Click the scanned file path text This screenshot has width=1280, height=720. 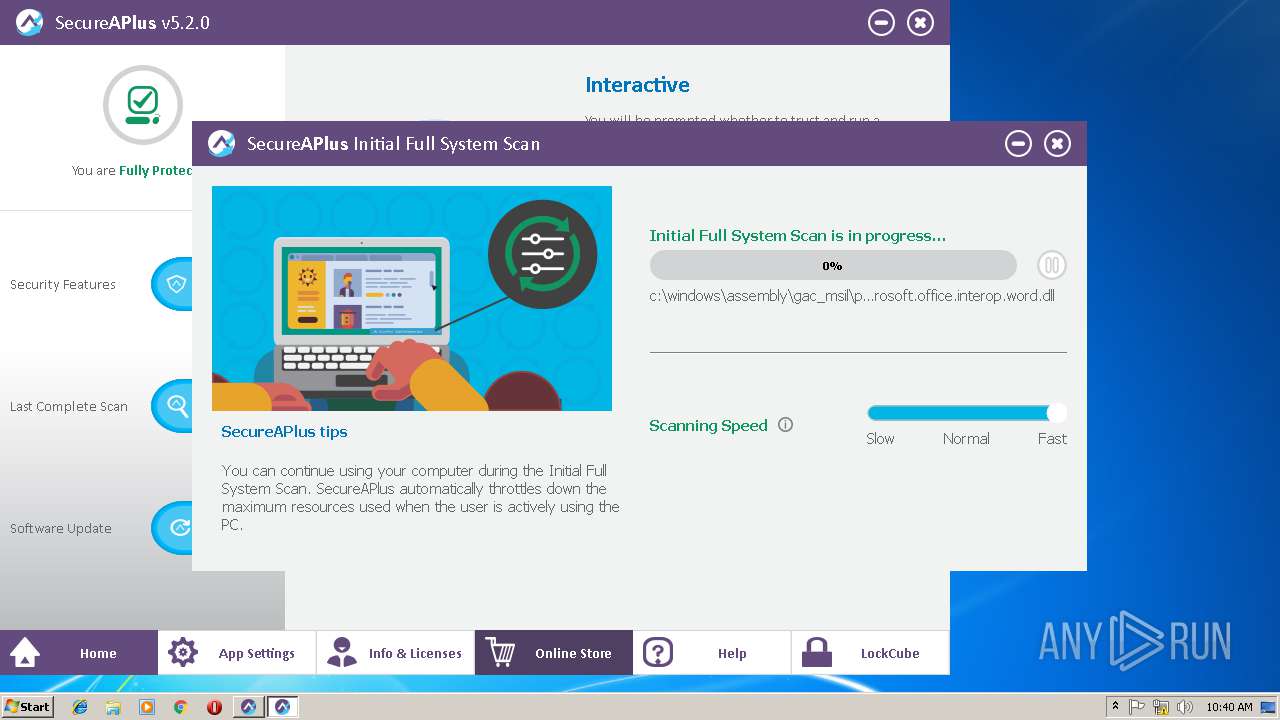pyautogui.click(x=852, y=296)
